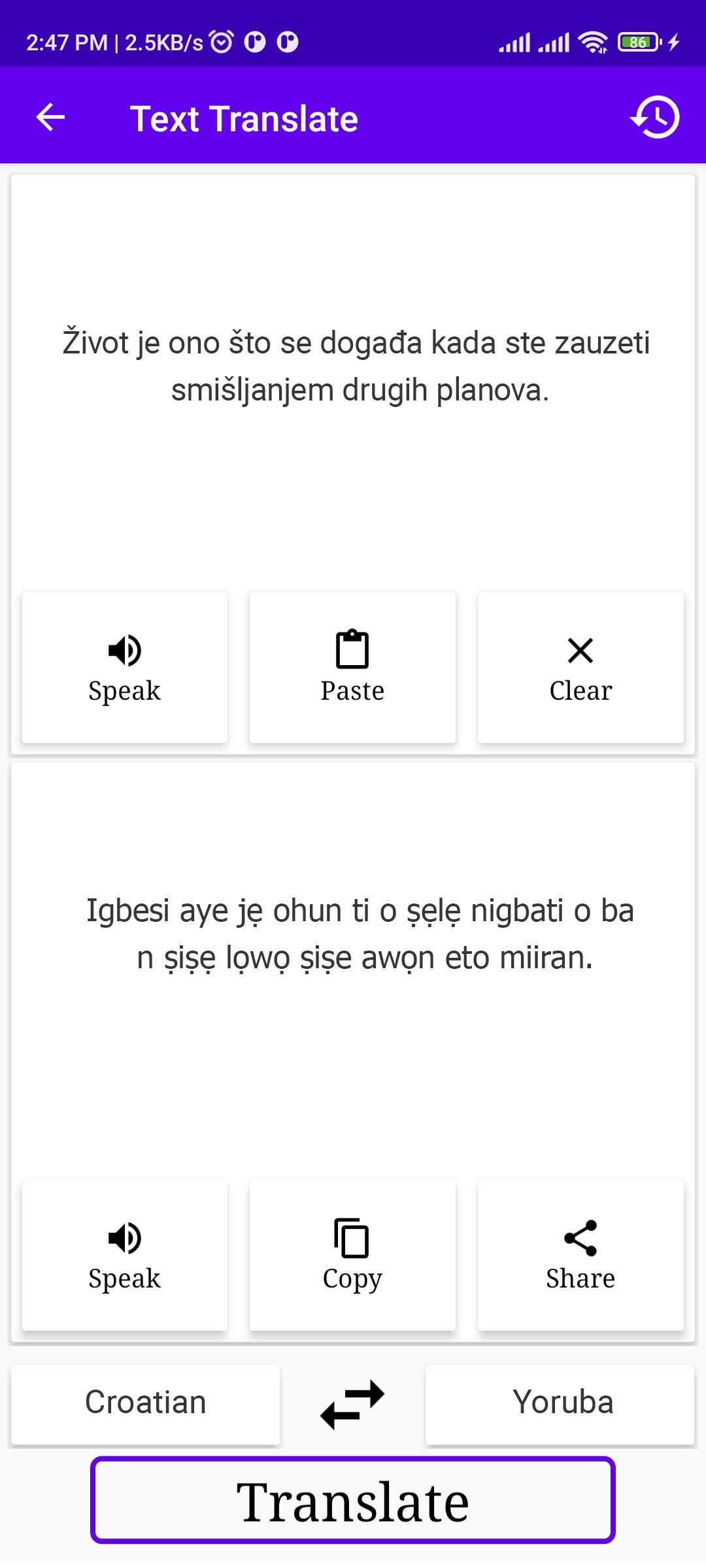Image resolution: width=706 pixels, height=1568 pixels.
Task: Tap the battery indicator in status bar
Action: click(x=639, y=42)
